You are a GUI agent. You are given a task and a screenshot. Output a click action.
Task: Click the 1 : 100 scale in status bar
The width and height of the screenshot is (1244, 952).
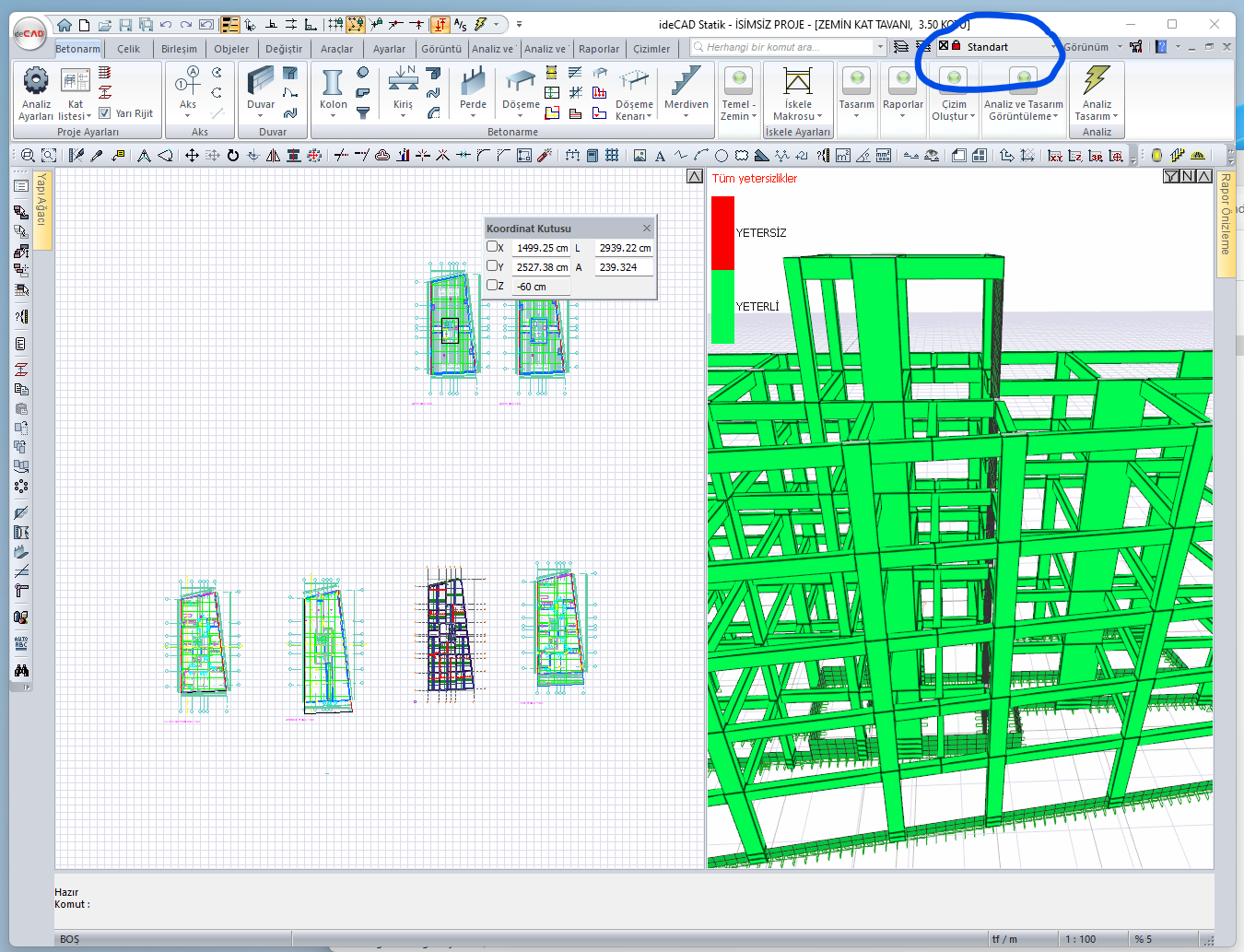click(x=1081, y=939)
